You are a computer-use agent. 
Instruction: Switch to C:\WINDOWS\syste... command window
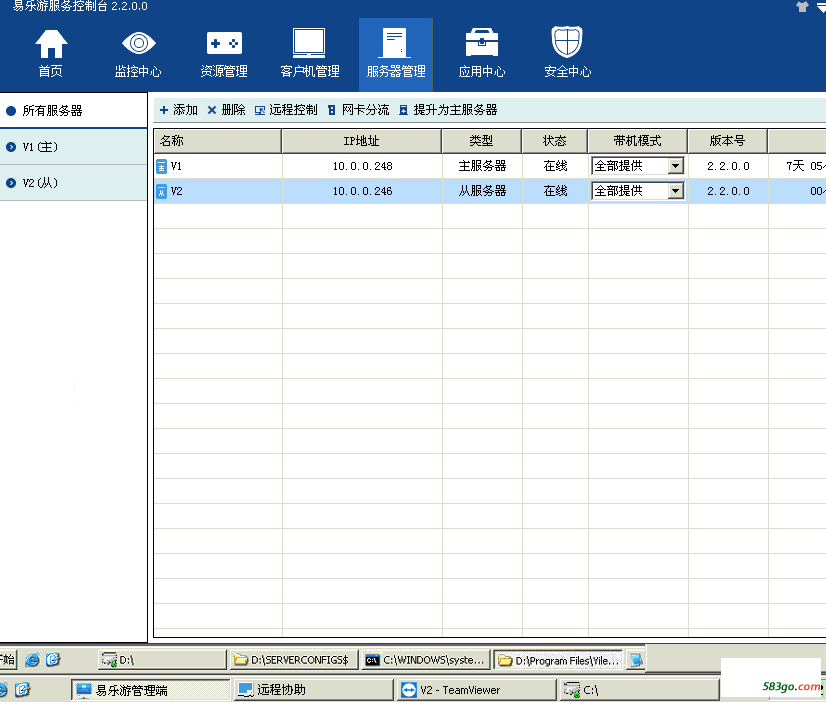[x=426, y=660]
